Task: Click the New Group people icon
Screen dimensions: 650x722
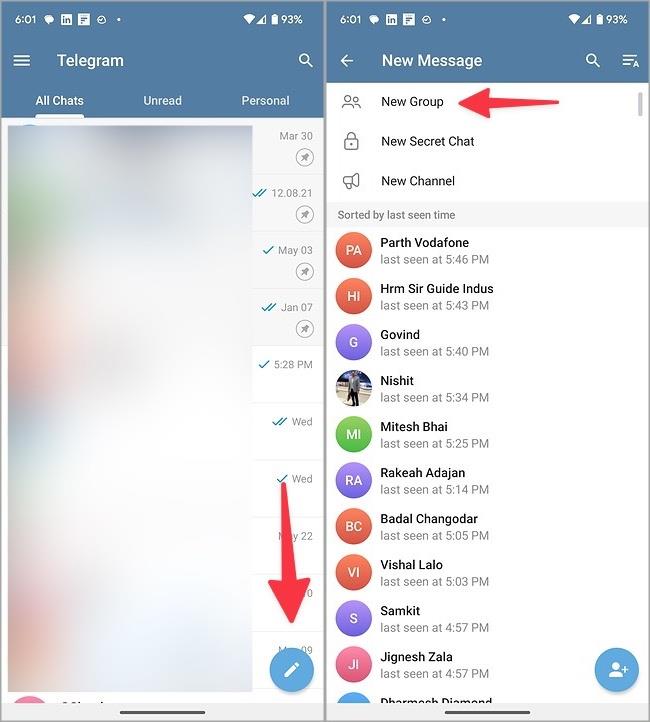Action: pyautogui.click(x=352, y=102)
